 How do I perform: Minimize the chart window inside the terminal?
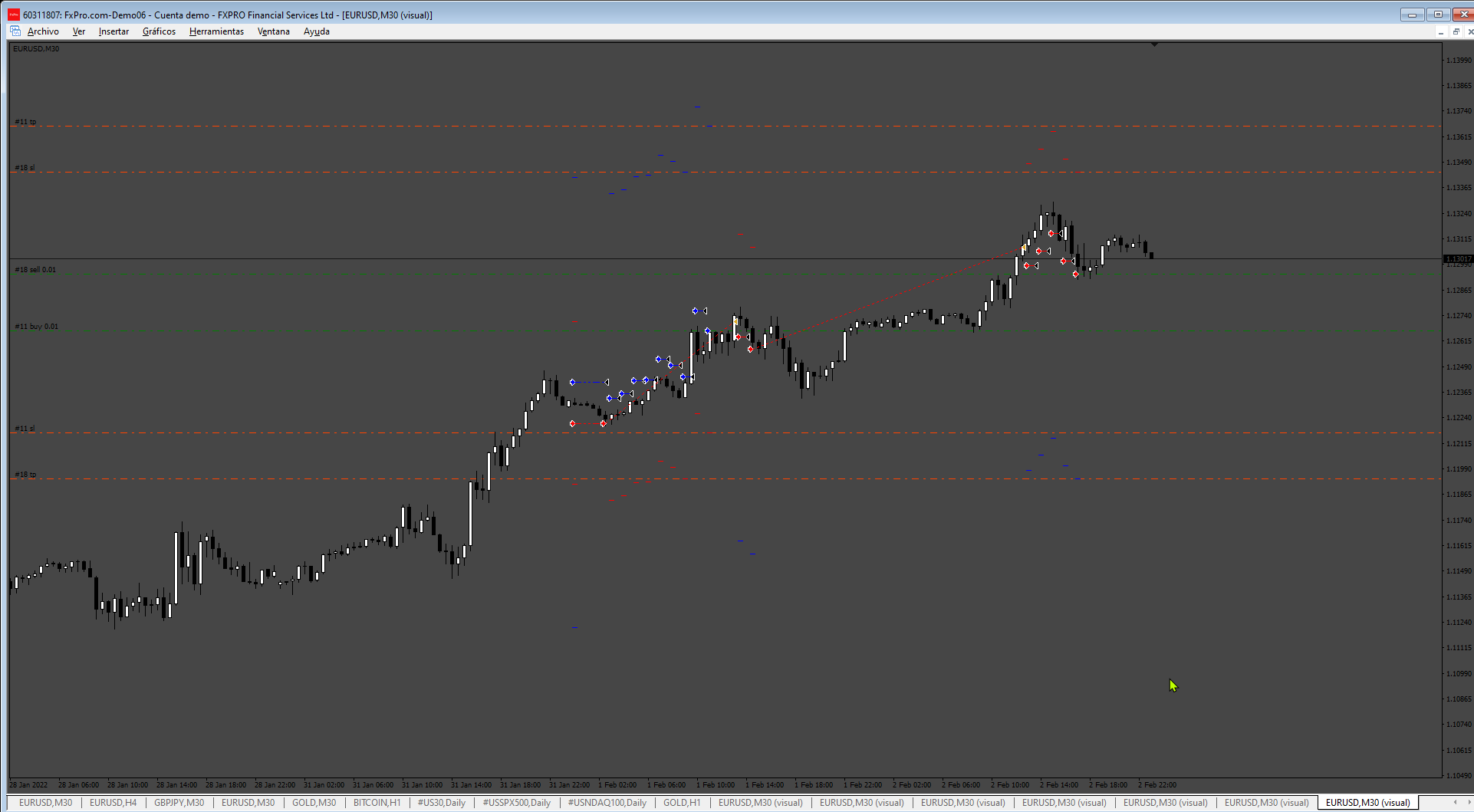pyautogui.click(x=1440, y=31)
